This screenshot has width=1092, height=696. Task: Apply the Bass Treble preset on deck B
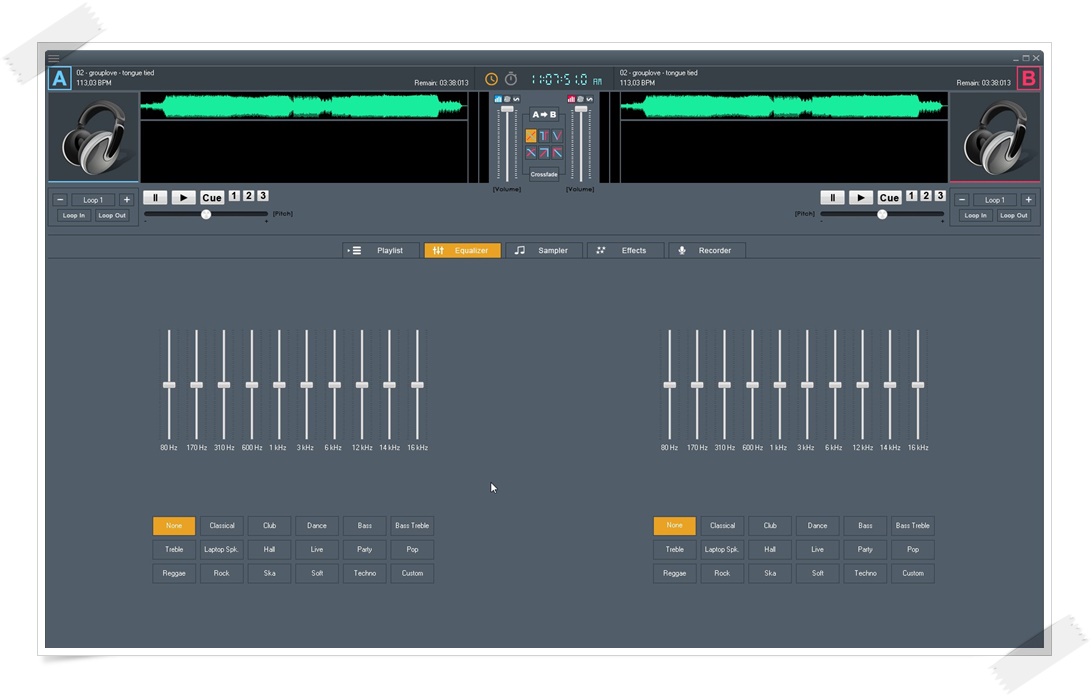[912, 525]
